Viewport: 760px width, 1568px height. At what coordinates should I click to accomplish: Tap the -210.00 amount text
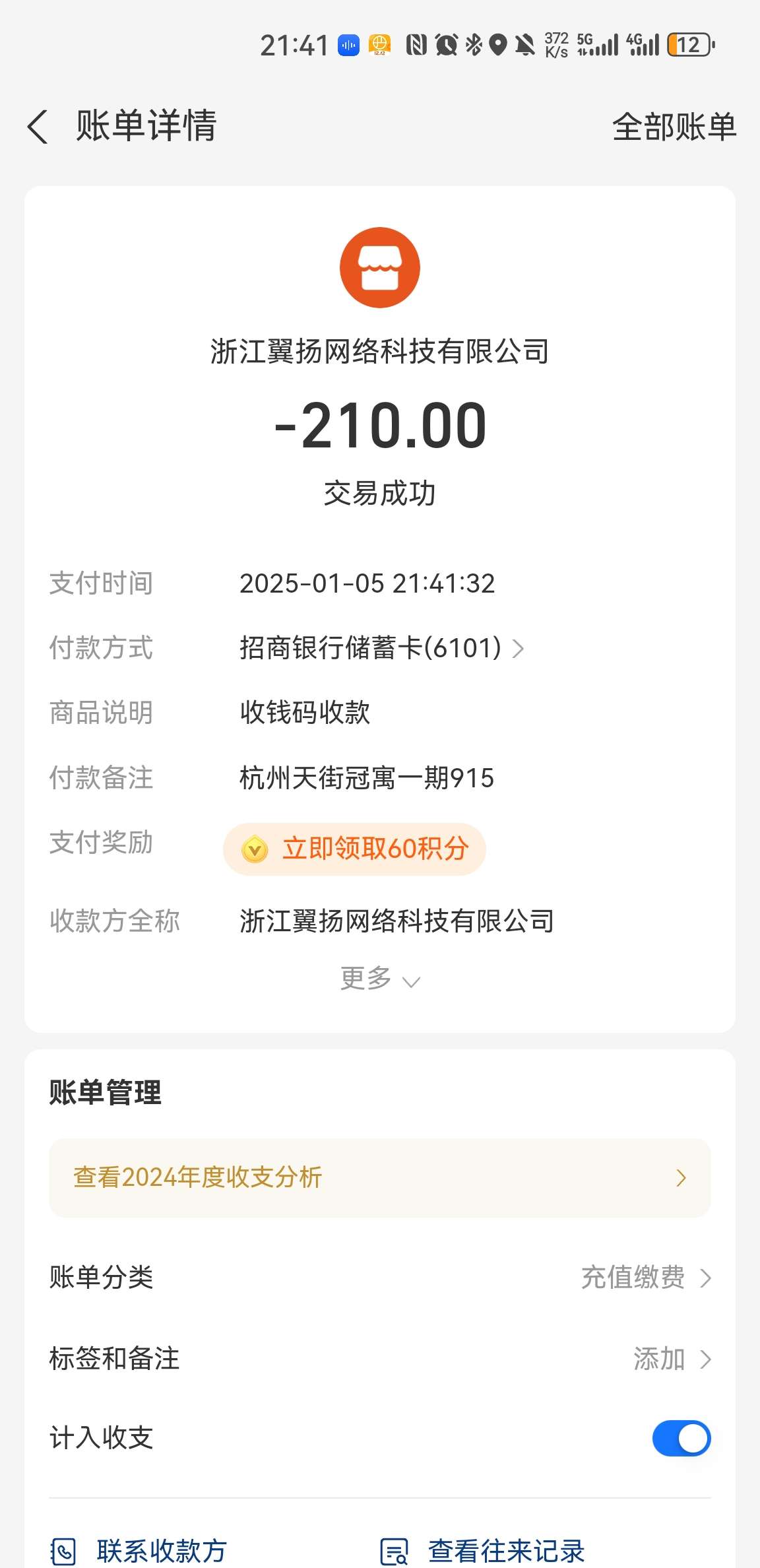pyautogui.click(x=380, y=426)
